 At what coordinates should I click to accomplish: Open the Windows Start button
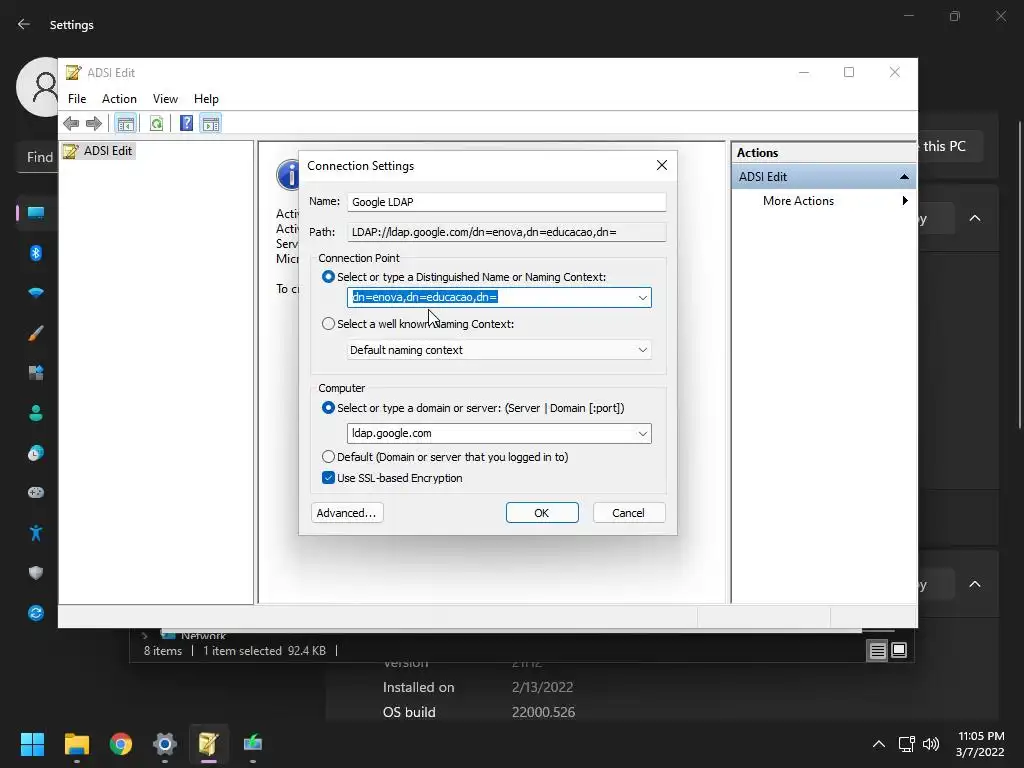click(x=32, y=744)
